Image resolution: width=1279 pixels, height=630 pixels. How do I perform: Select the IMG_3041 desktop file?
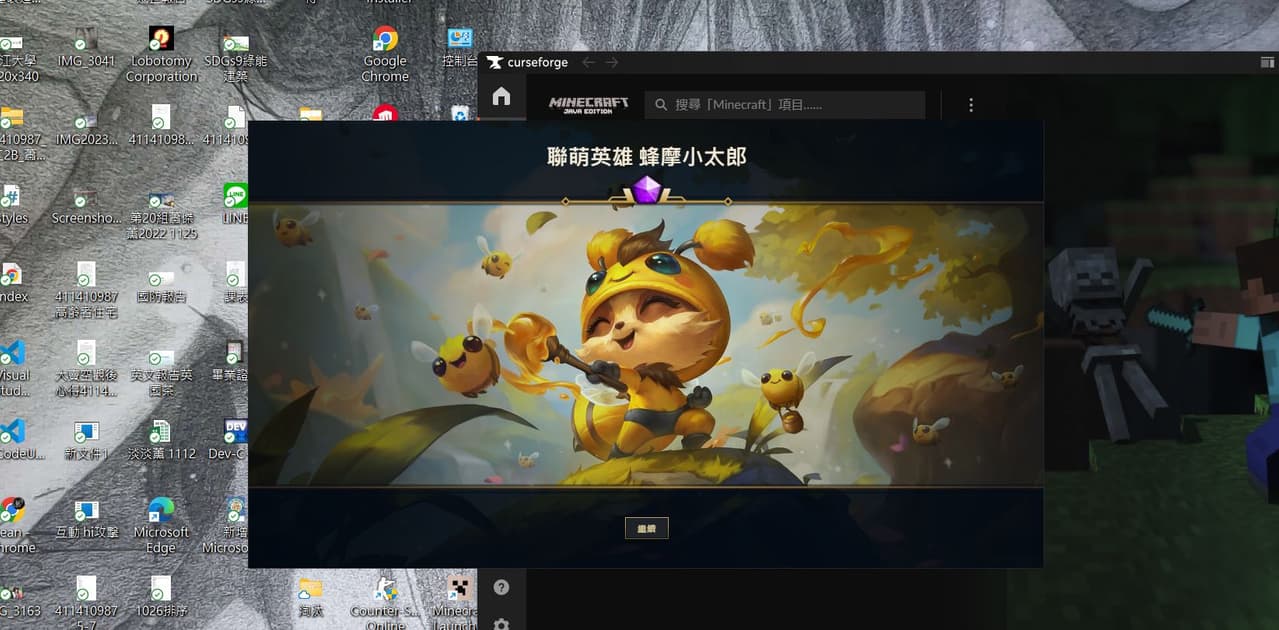tap(86, 48)
